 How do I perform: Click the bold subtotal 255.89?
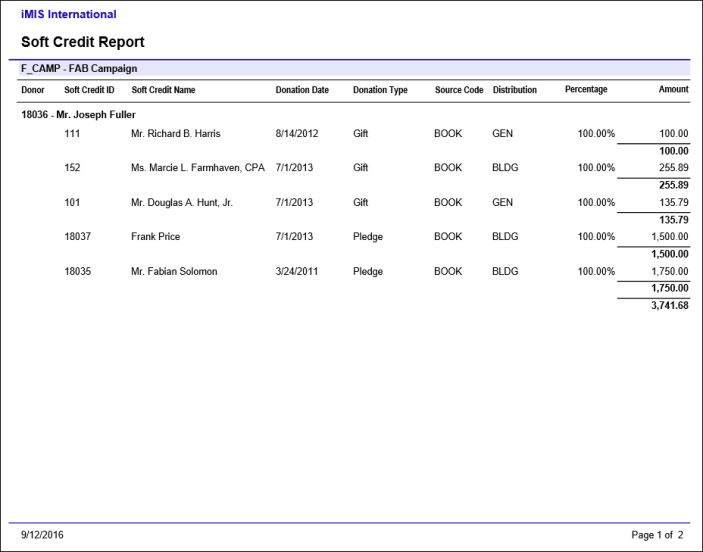pos(674,185)
